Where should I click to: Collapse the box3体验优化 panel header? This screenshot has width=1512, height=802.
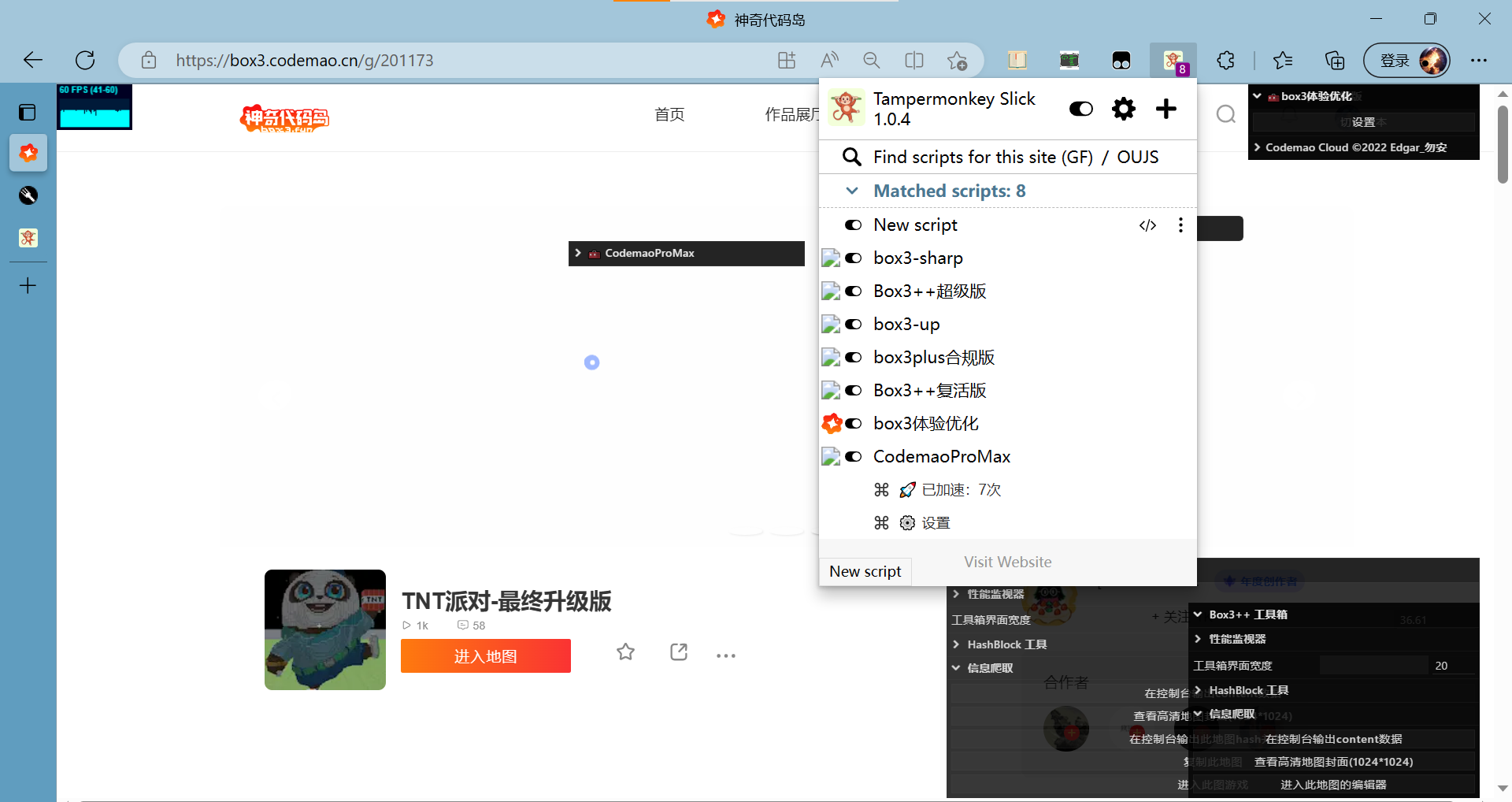coord(1364,97)
